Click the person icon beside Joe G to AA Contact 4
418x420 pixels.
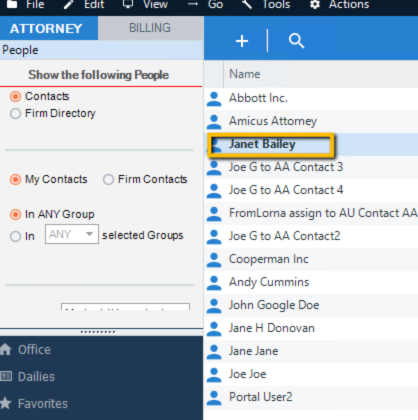pos(214,191)
